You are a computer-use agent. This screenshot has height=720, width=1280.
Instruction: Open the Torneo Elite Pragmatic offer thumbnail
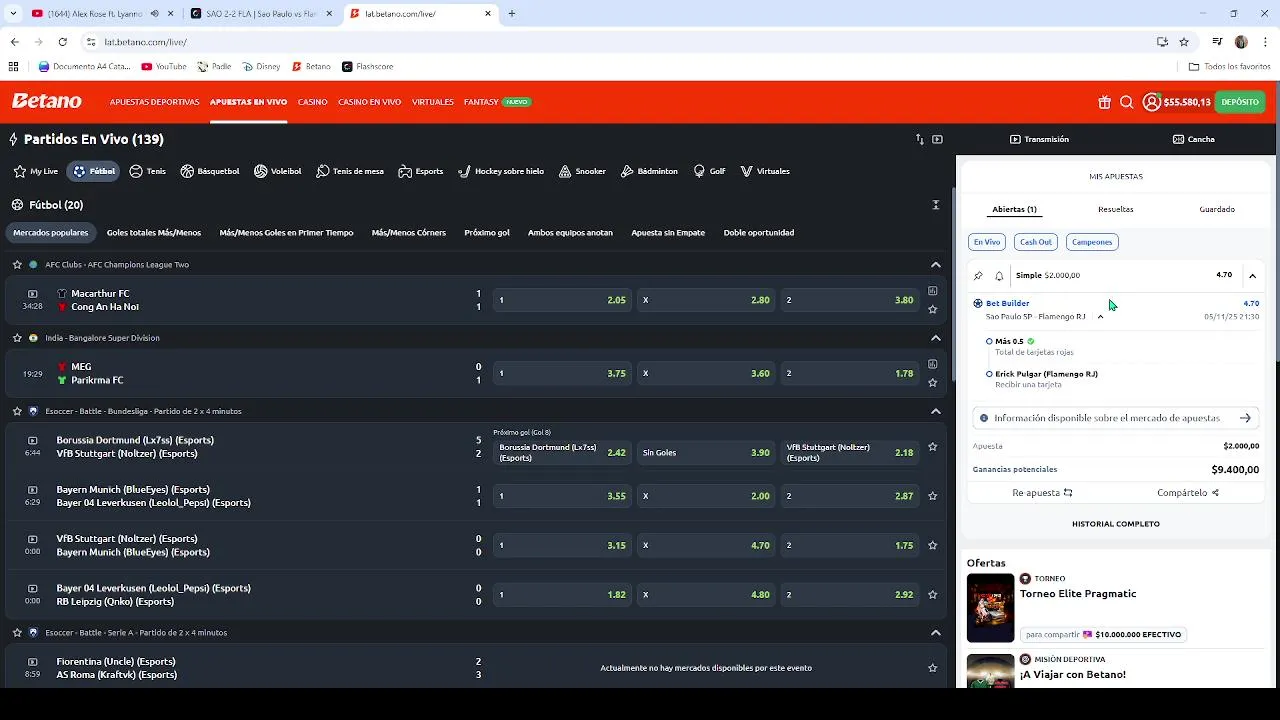coord(991,608)
